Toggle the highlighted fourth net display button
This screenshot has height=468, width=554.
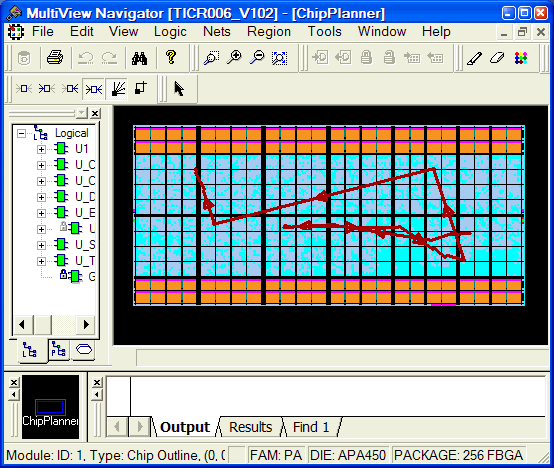click(94, 89)
